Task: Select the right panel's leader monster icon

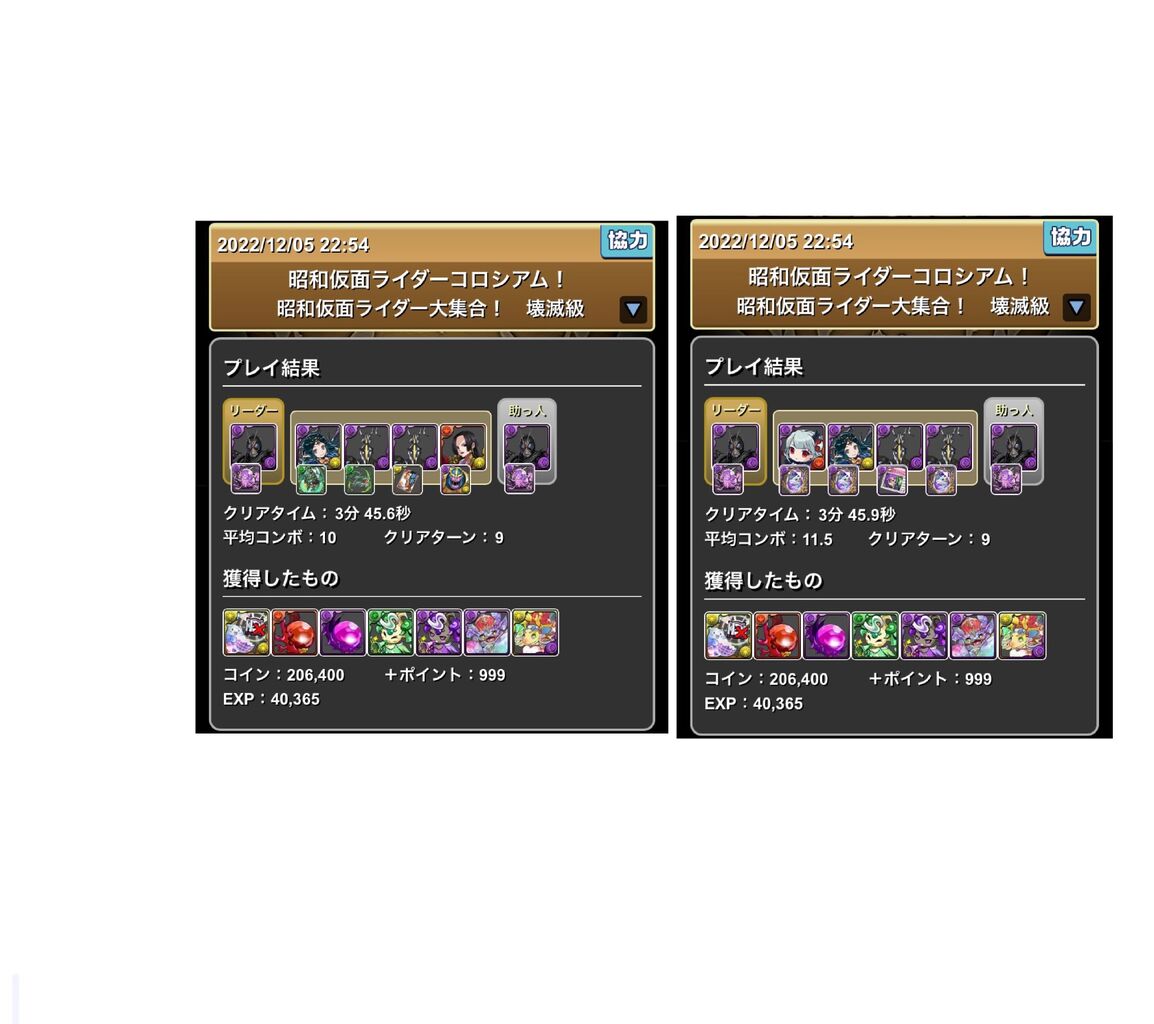Action: [735, 446]
